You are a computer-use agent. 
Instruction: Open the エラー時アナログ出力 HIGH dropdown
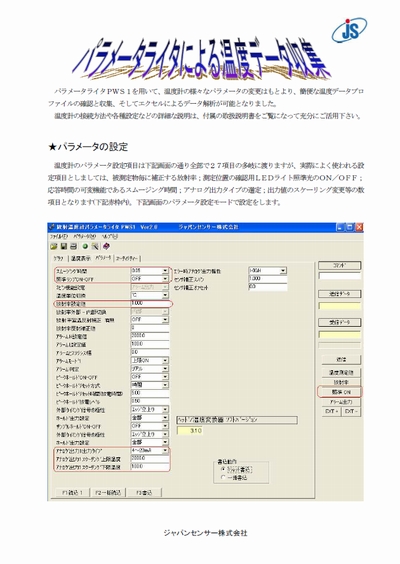tap(268, 270)
